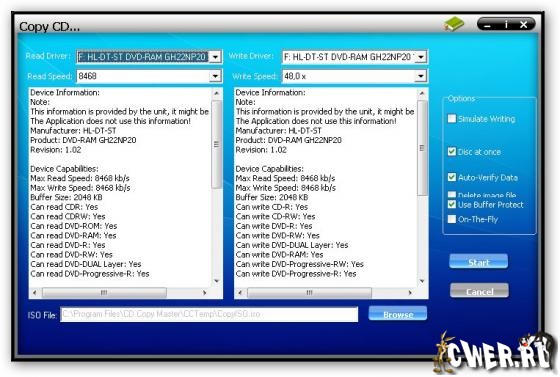Screen dimensions: 560x377
Task: Minimize the Copy CD window
Action: pyautogui.click(x=488, y=24)
